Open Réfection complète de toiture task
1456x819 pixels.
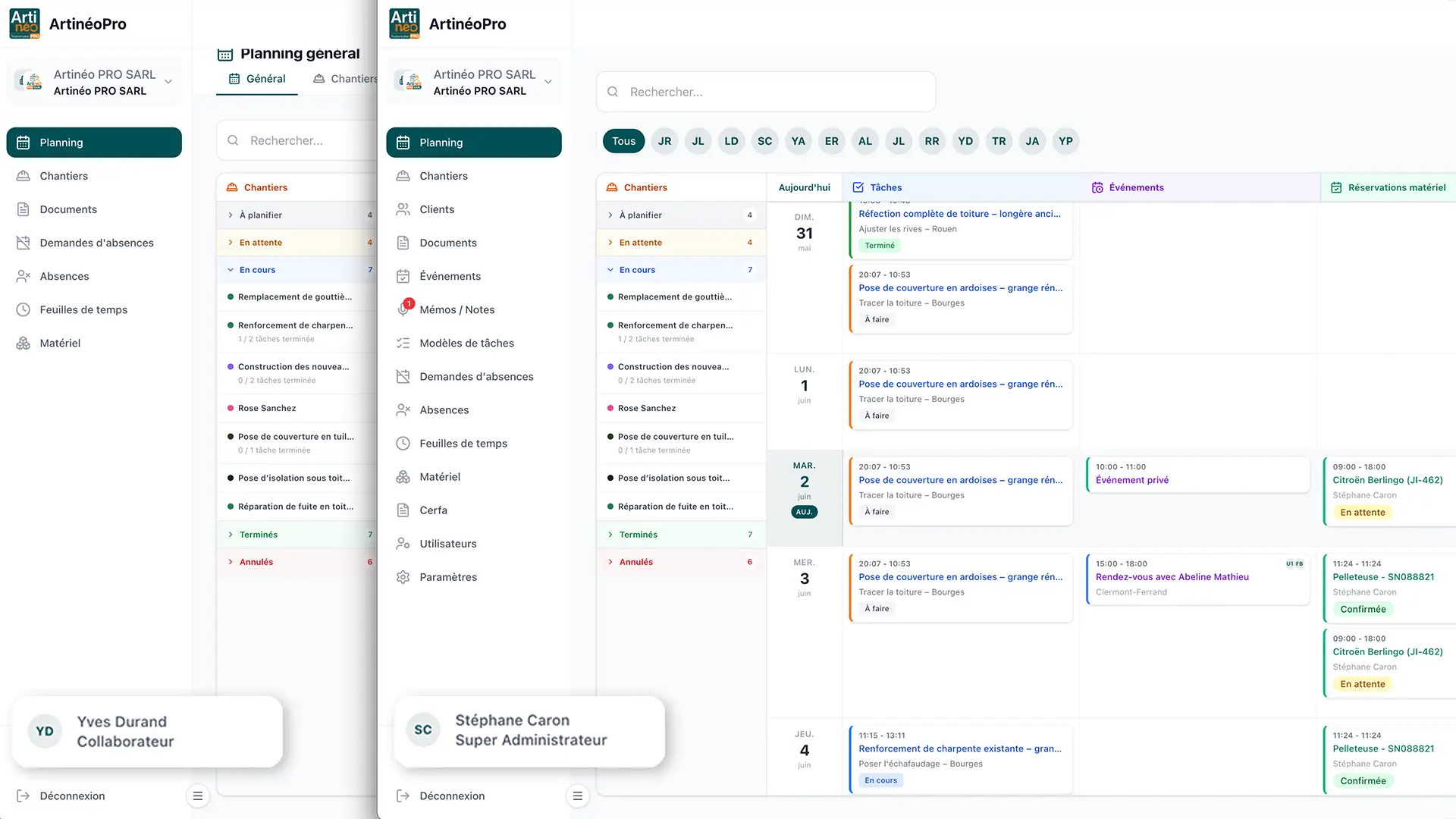pyautogui.click(x=961, y=230)
